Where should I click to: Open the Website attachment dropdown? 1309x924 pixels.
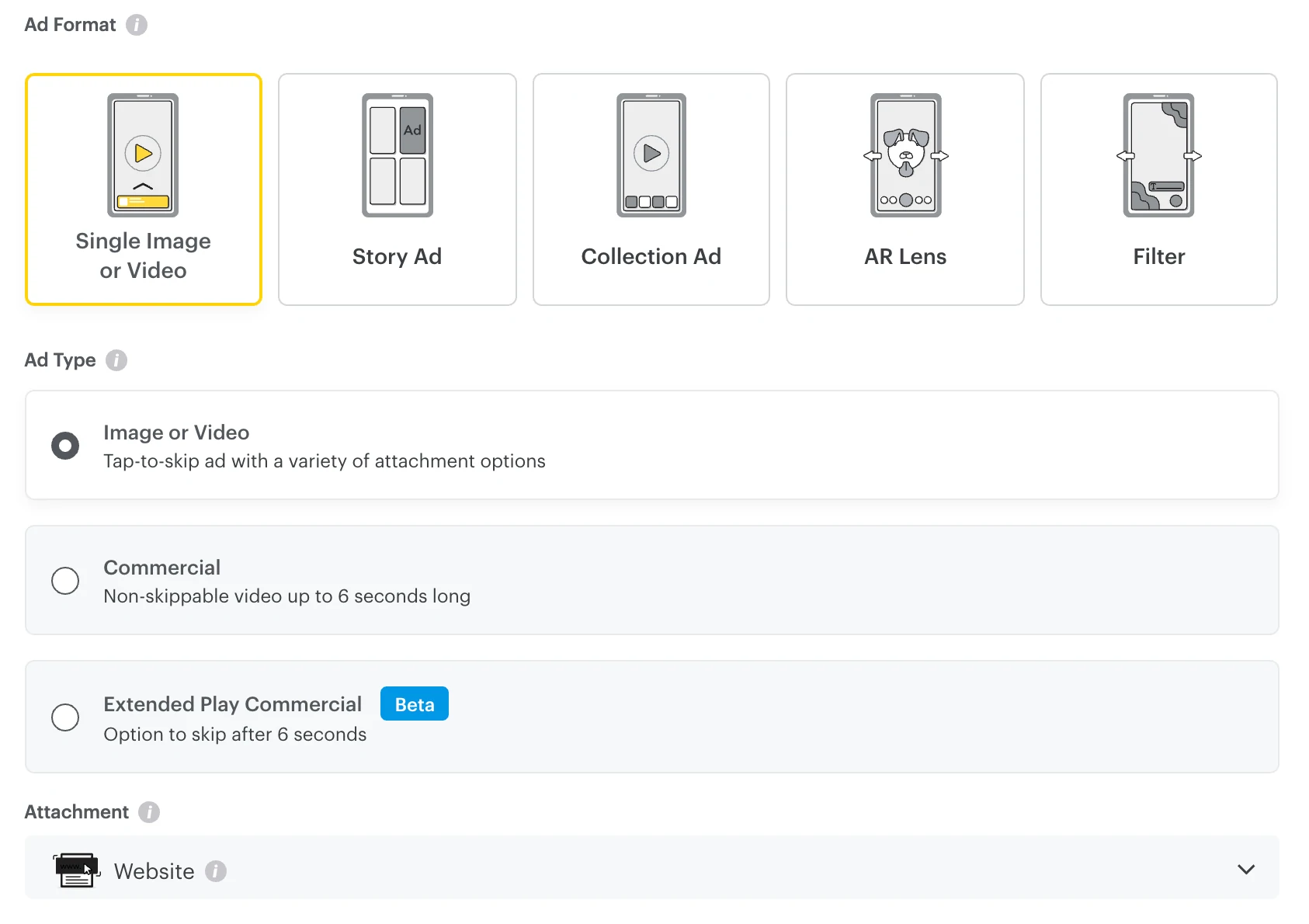pyautogui.click(x=651, y=868)
